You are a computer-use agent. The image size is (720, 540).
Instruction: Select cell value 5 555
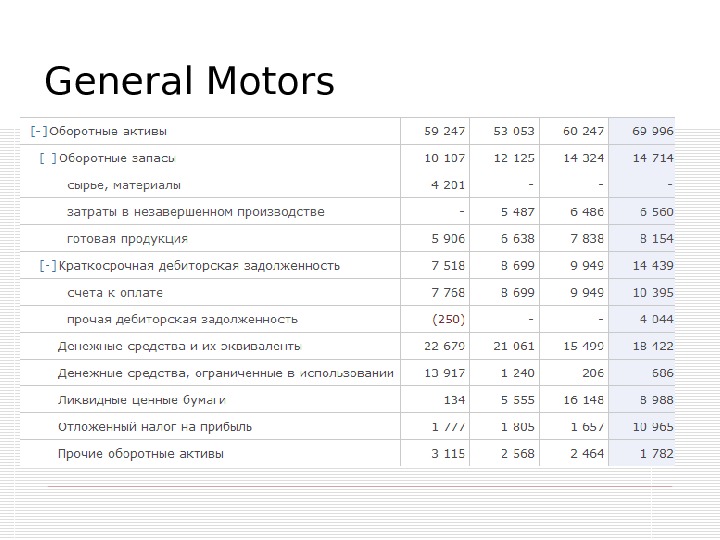(518, 400)
